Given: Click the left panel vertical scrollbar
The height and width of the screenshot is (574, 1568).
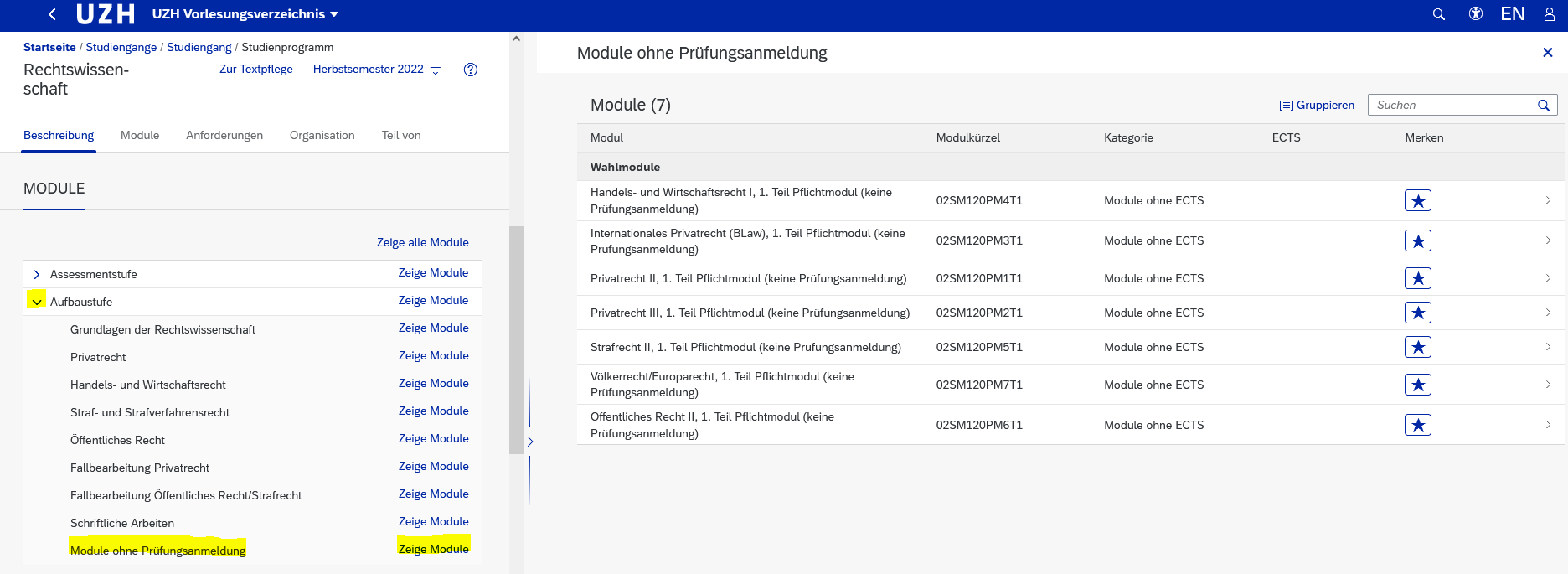Looking at the screenshot, I should [516, 335].
